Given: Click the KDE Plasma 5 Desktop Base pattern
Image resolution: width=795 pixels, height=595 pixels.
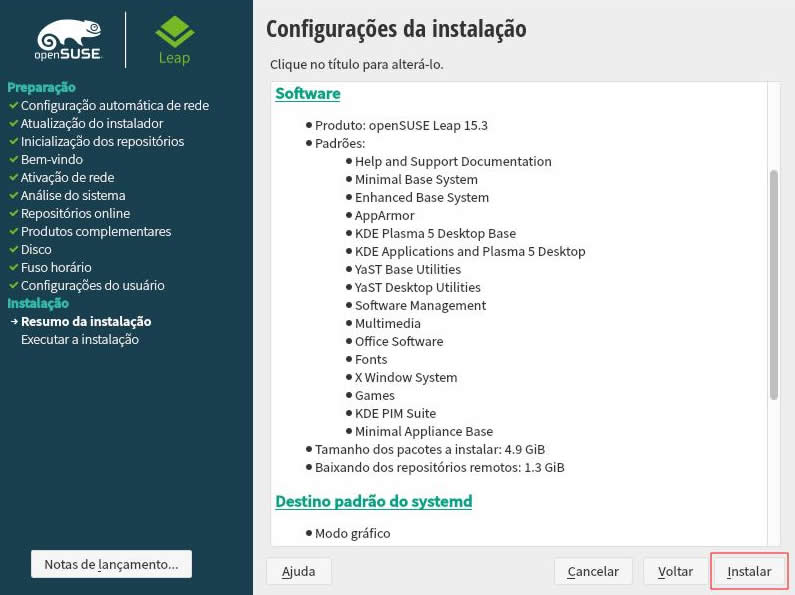Looking at the screenshot, I should tap(435, 234).
